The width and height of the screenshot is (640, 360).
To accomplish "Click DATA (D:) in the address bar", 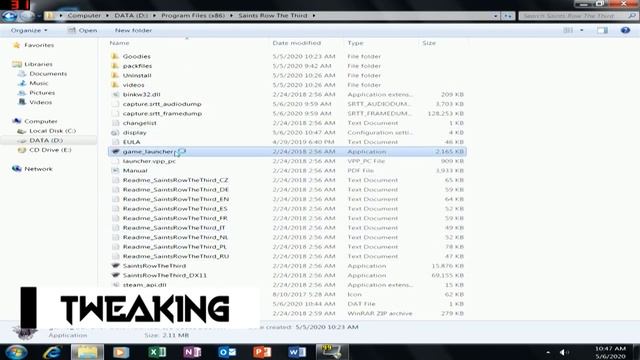I will pyautogui.click(x=131, y=16).
